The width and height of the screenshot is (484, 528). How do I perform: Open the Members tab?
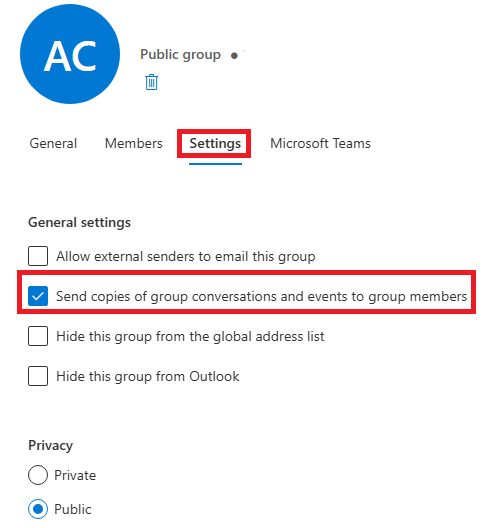134,143
